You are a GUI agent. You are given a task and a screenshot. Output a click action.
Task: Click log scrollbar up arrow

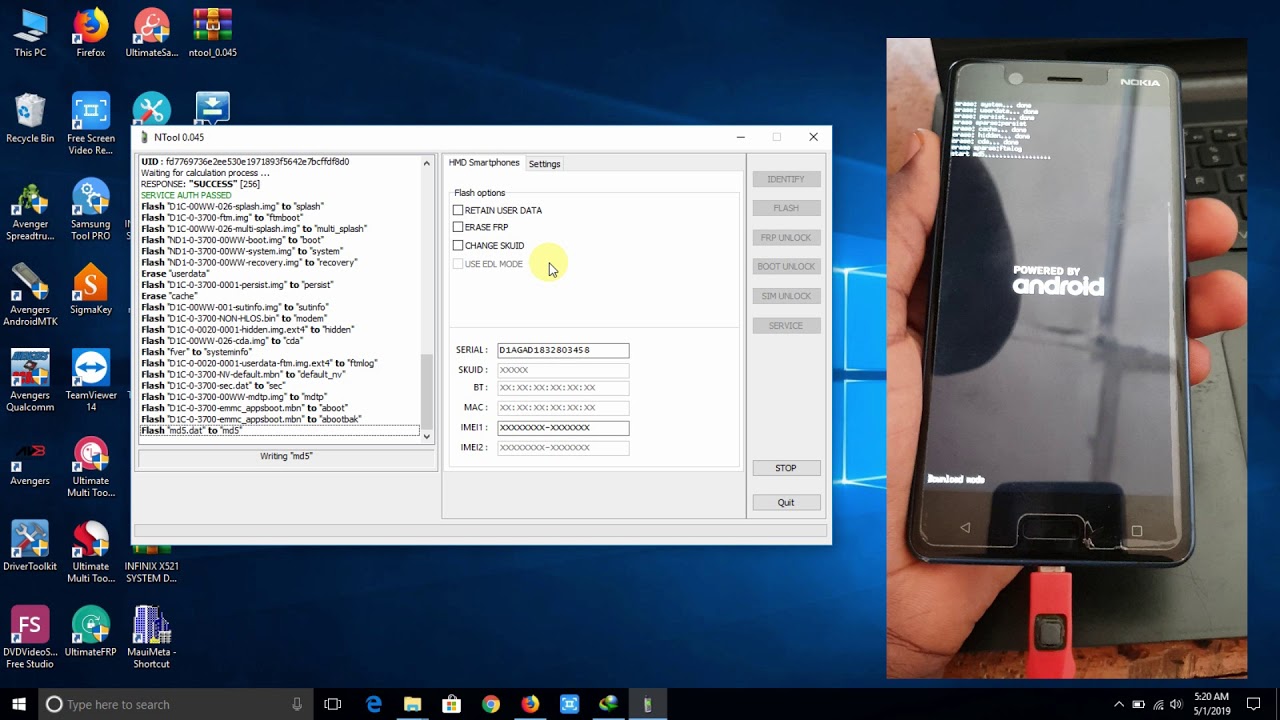[x=427, y=163]
